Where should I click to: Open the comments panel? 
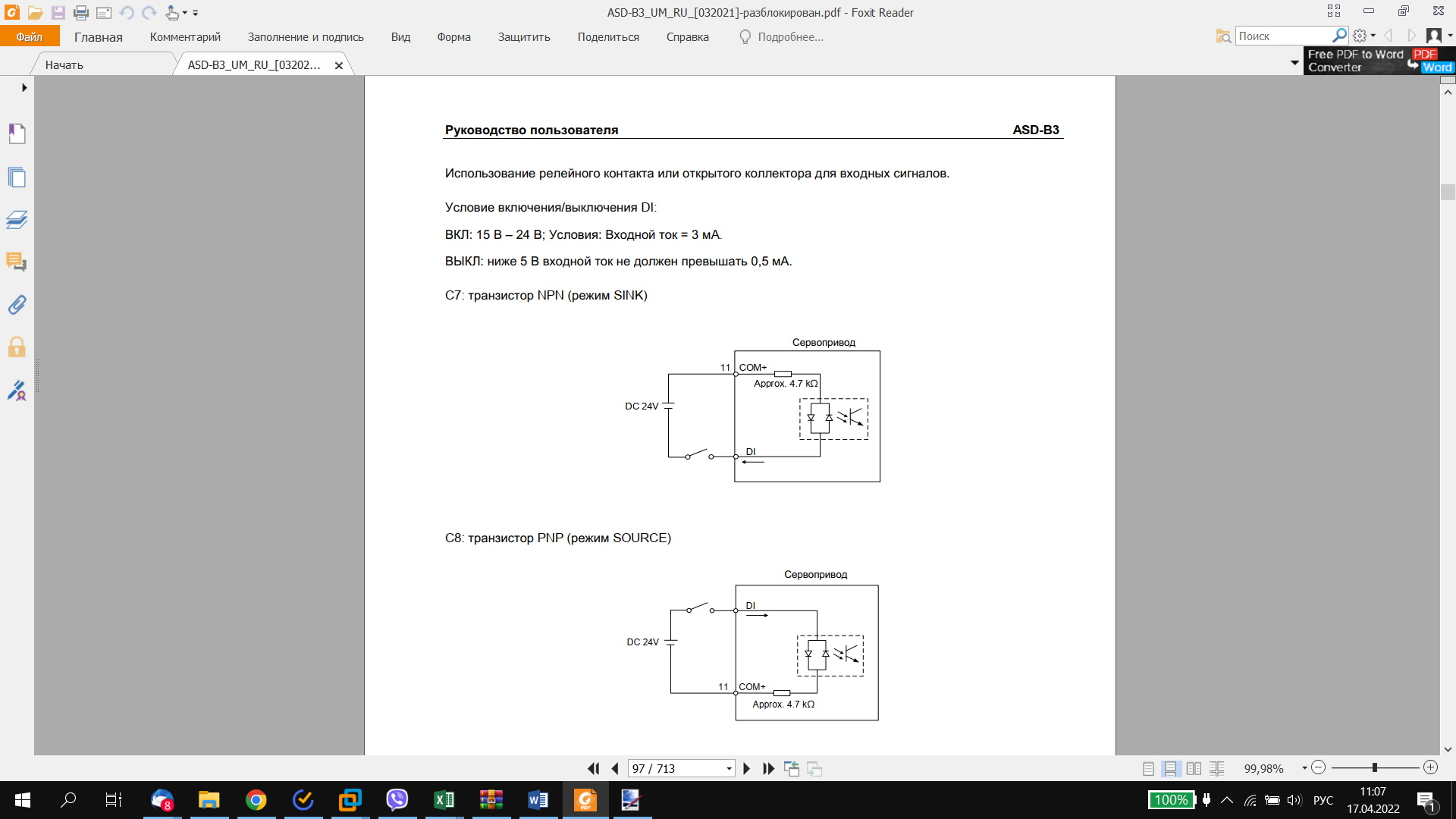(x=17, y=262)
